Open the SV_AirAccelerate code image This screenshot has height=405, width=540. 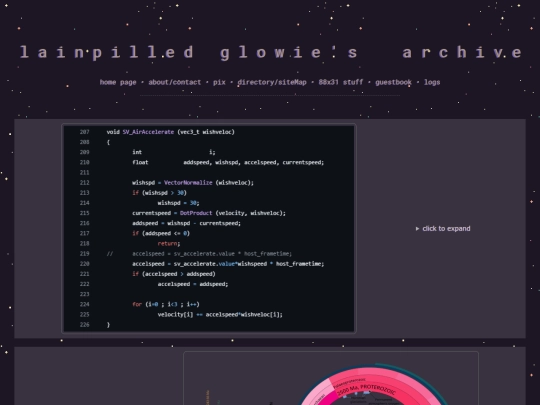(x=209, y=229)
